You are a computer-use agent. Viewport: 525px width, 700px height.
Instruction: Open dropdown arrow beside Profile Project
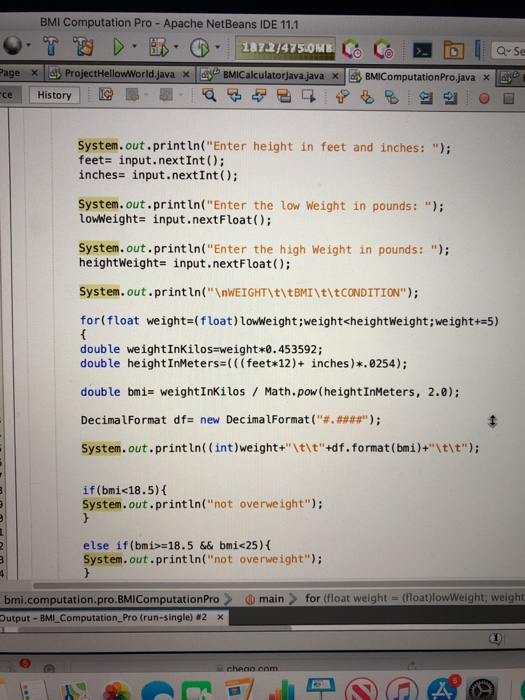point(217,47)
